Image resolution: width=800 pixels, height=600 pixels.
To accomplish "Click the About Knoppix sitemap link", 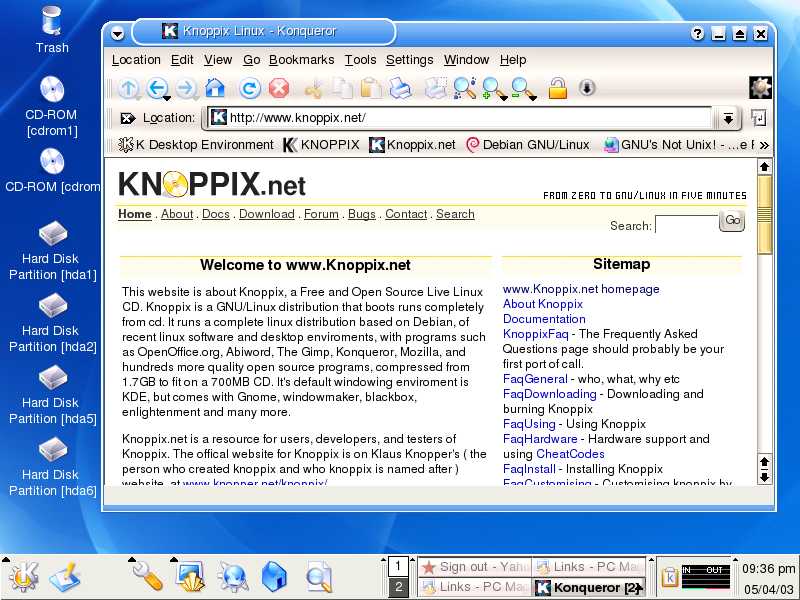I will [542, 304].
